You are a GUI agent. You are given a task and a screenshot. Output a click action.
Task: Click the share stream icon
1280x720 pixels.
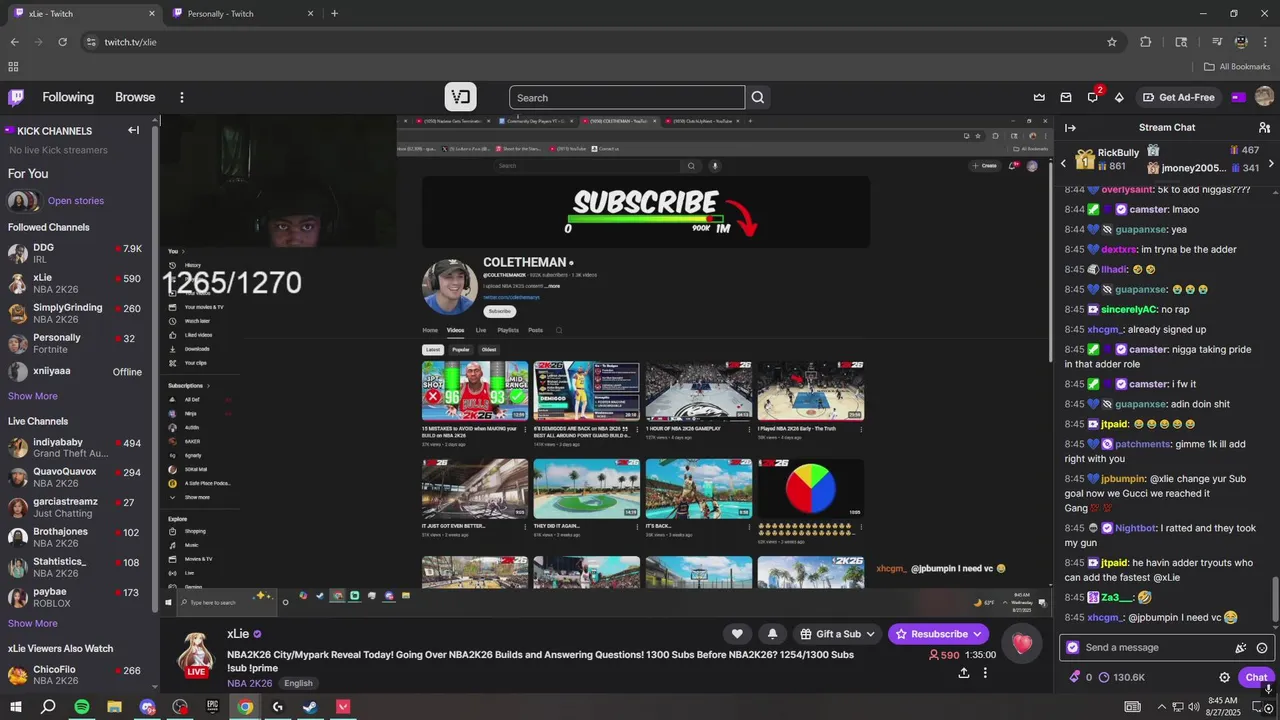[x=963, y=673]
